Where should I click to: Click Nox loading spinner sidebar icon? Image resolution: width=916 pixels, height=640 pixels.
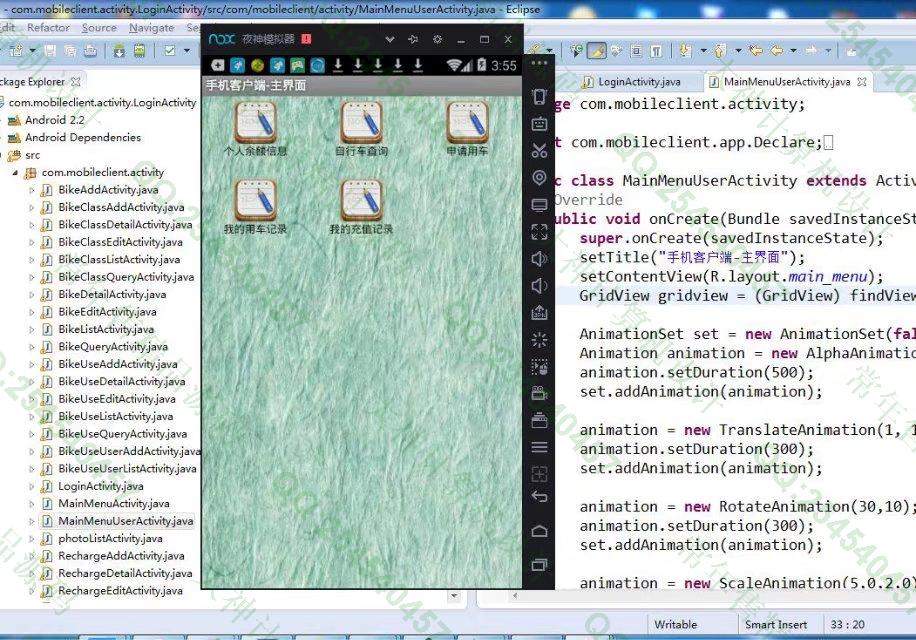click(x=539, y=340)
